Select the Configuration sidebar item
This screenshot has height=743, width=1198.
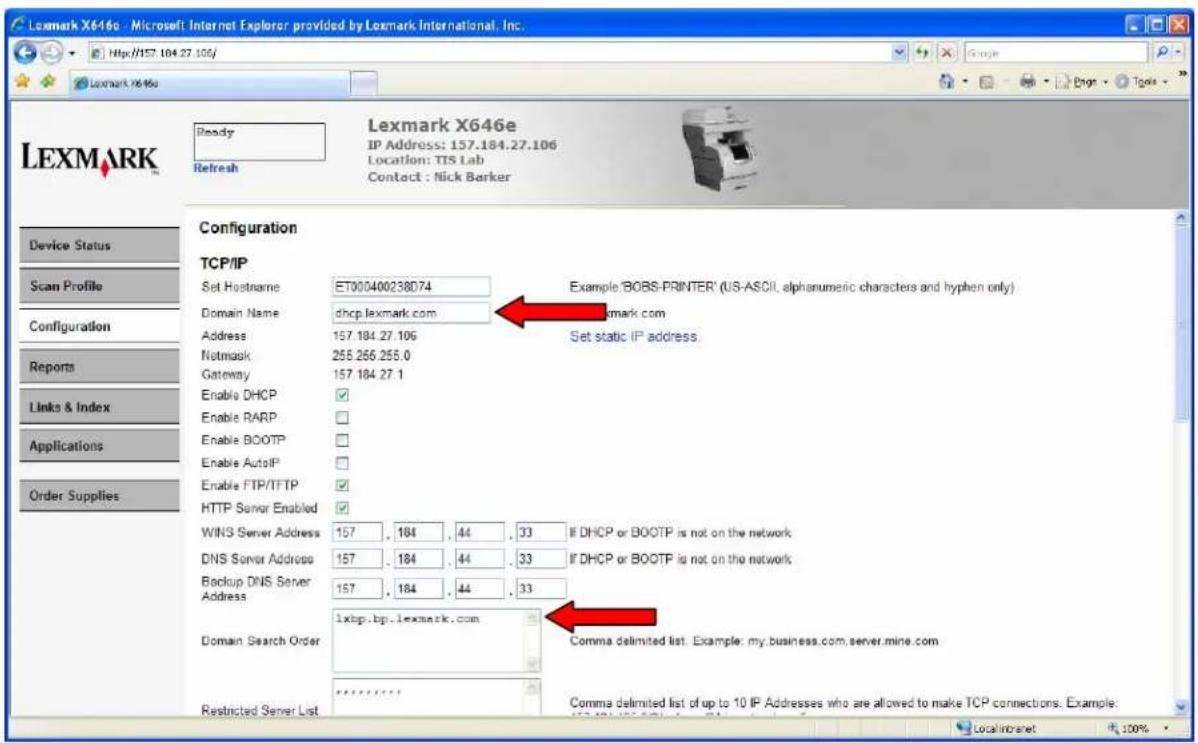[99, 326]
